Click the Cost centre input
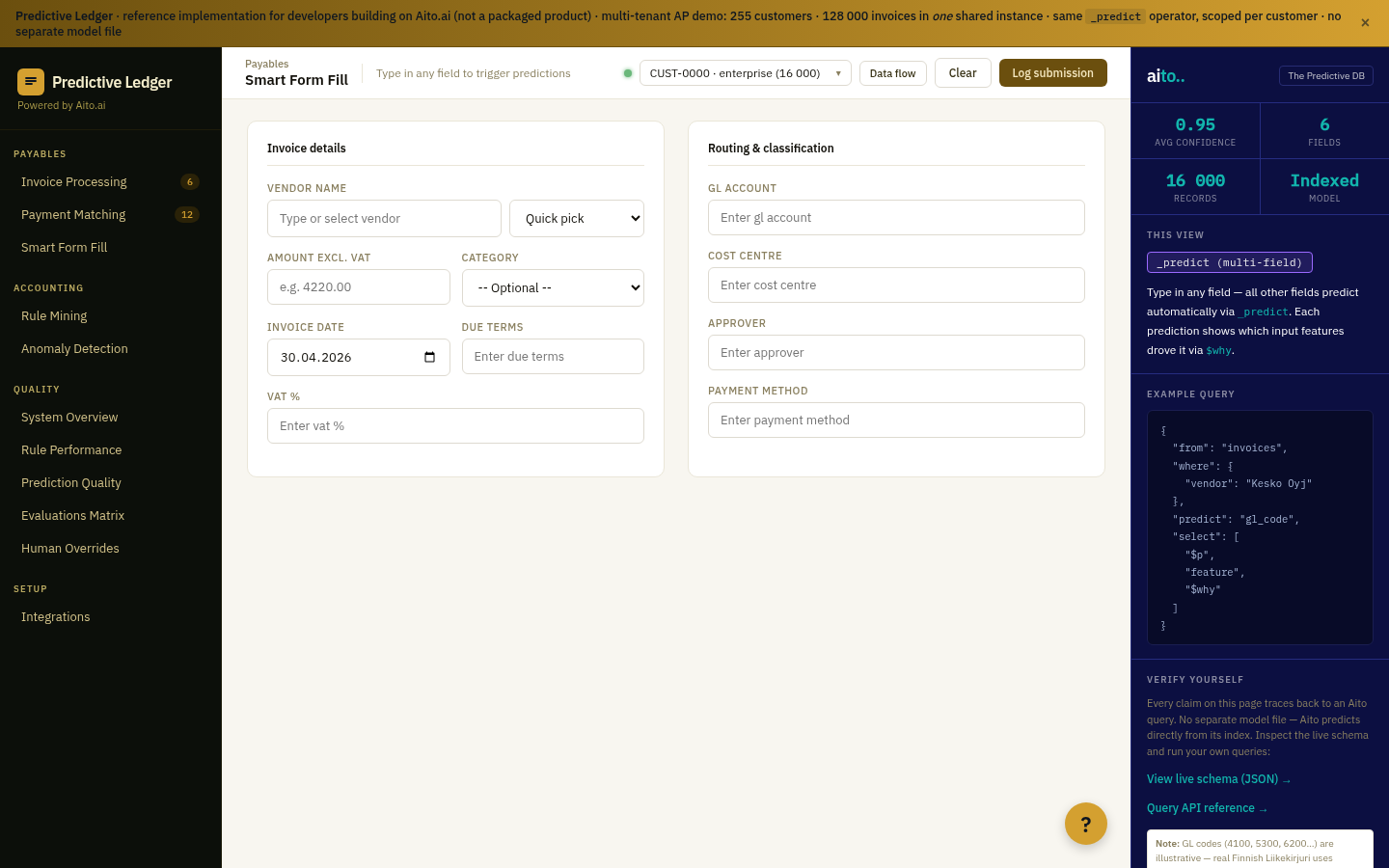 coord(896,285)
